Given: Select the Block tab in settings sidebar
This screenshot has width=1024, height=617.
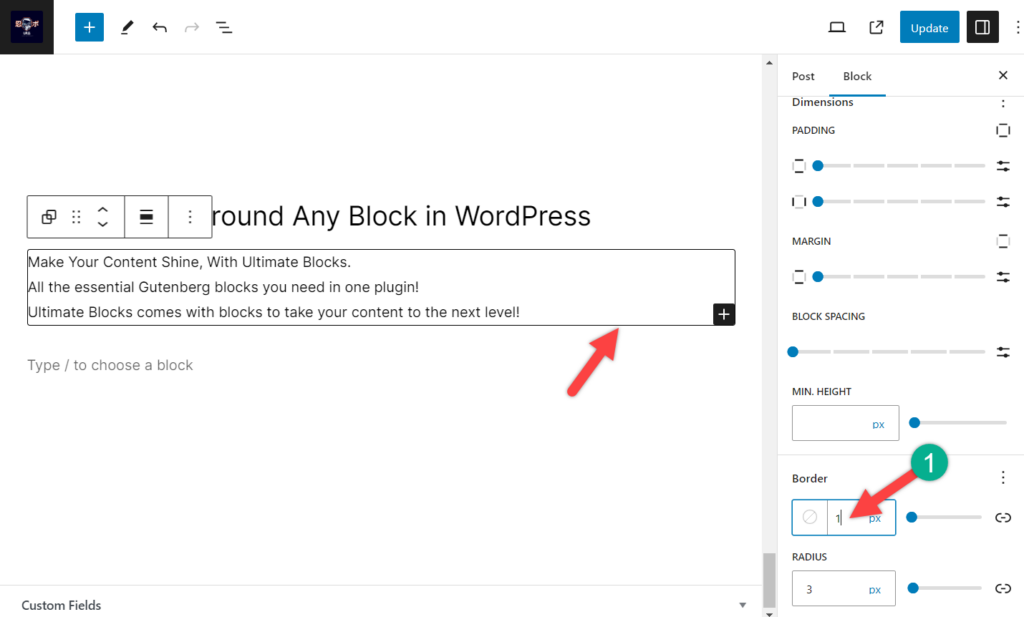Looking at the screenshot, I should pyautogui.click(x=857, y=76).
